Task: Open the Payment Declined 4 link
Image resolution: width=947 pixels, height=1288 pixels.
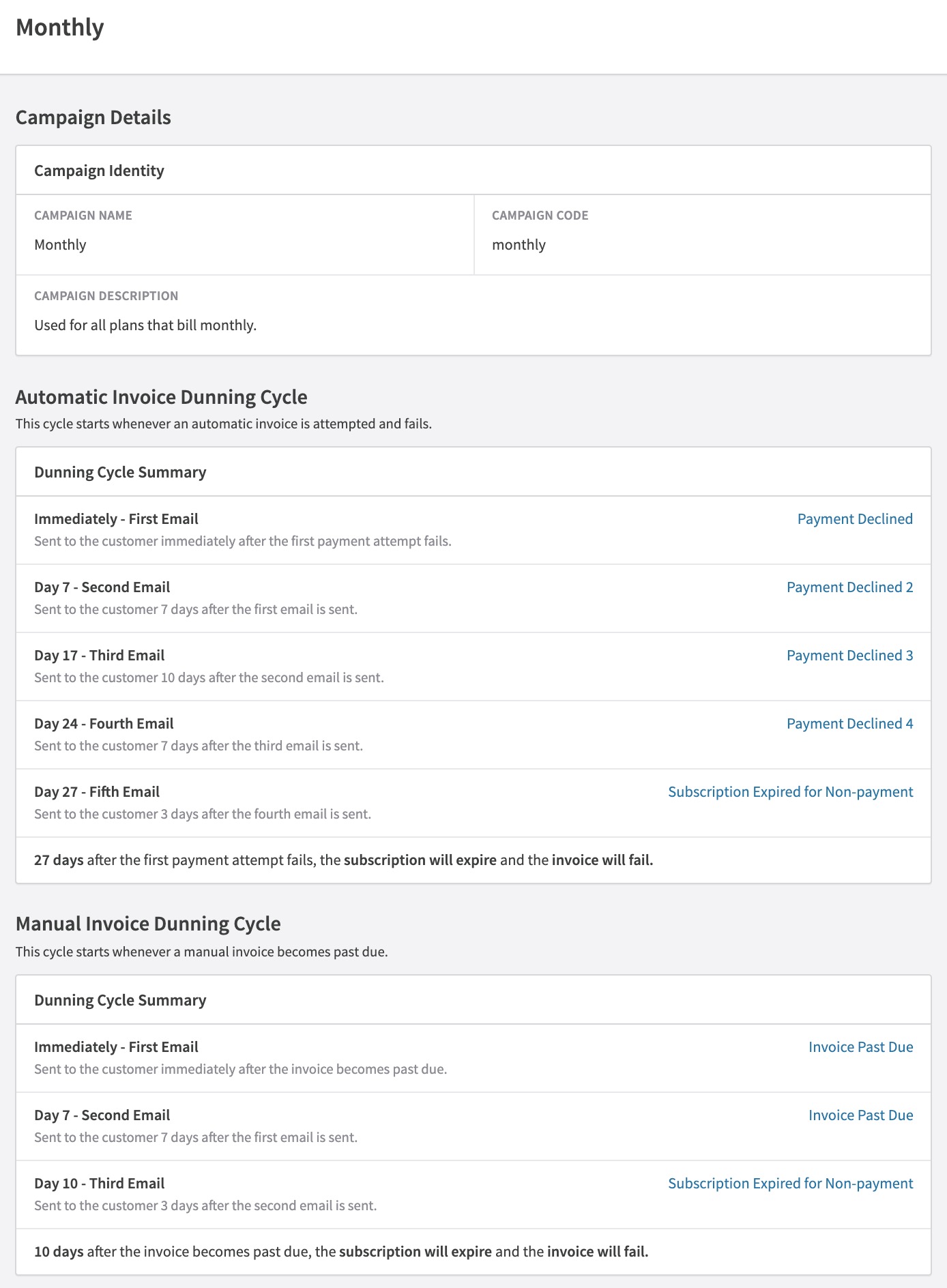Action: [x=849, y=724]
